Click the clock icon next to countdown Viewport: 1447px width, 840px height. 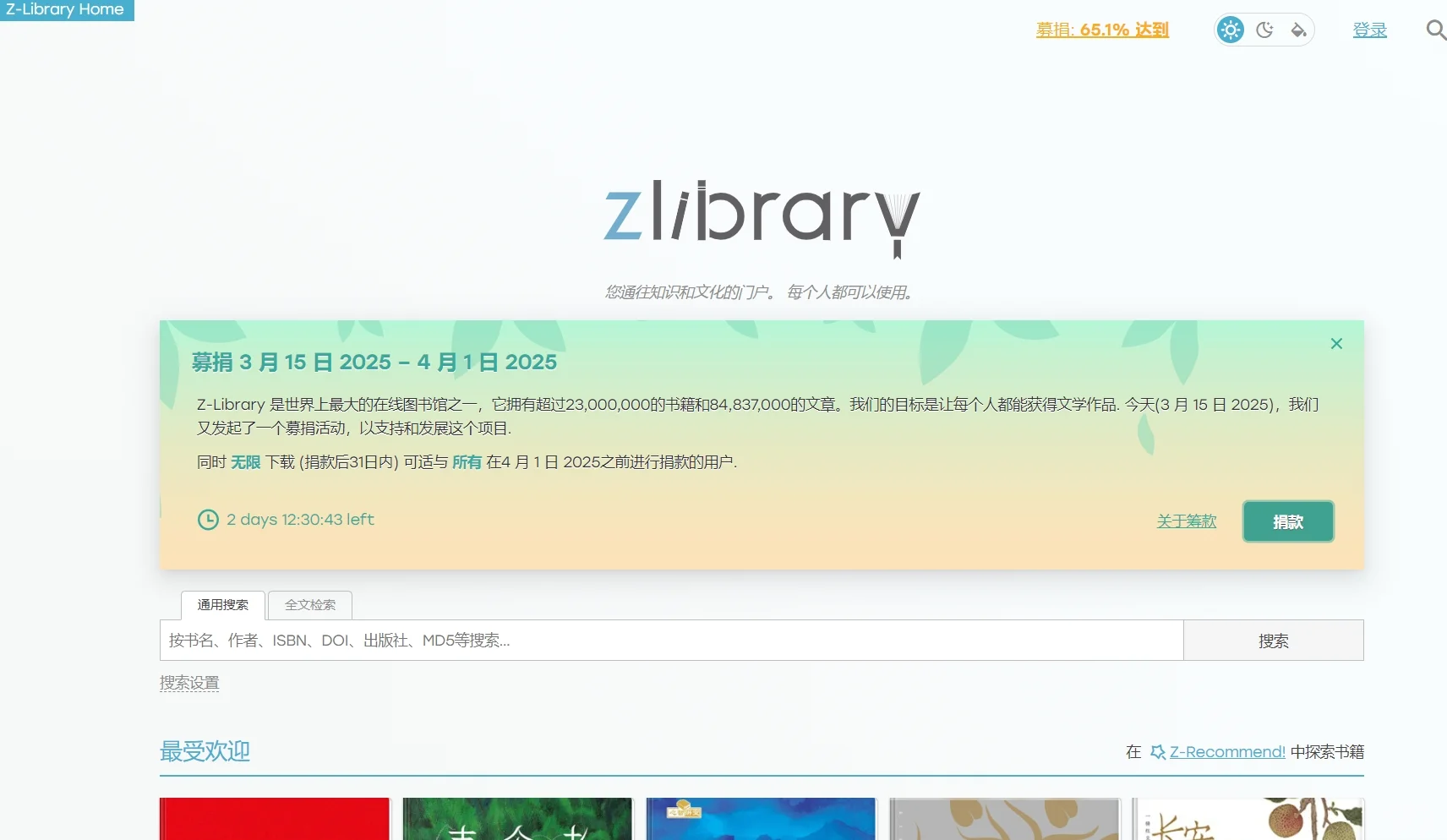coord(208,520)
